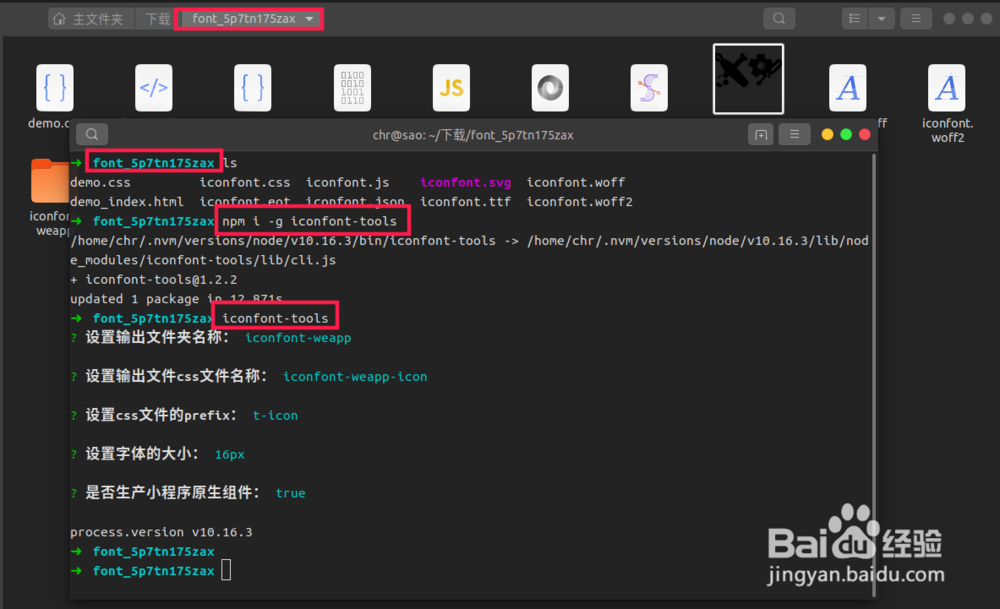Open the demo.css stylesheet file icon
The image size is (1000, 609).
[x=55, y=88]
